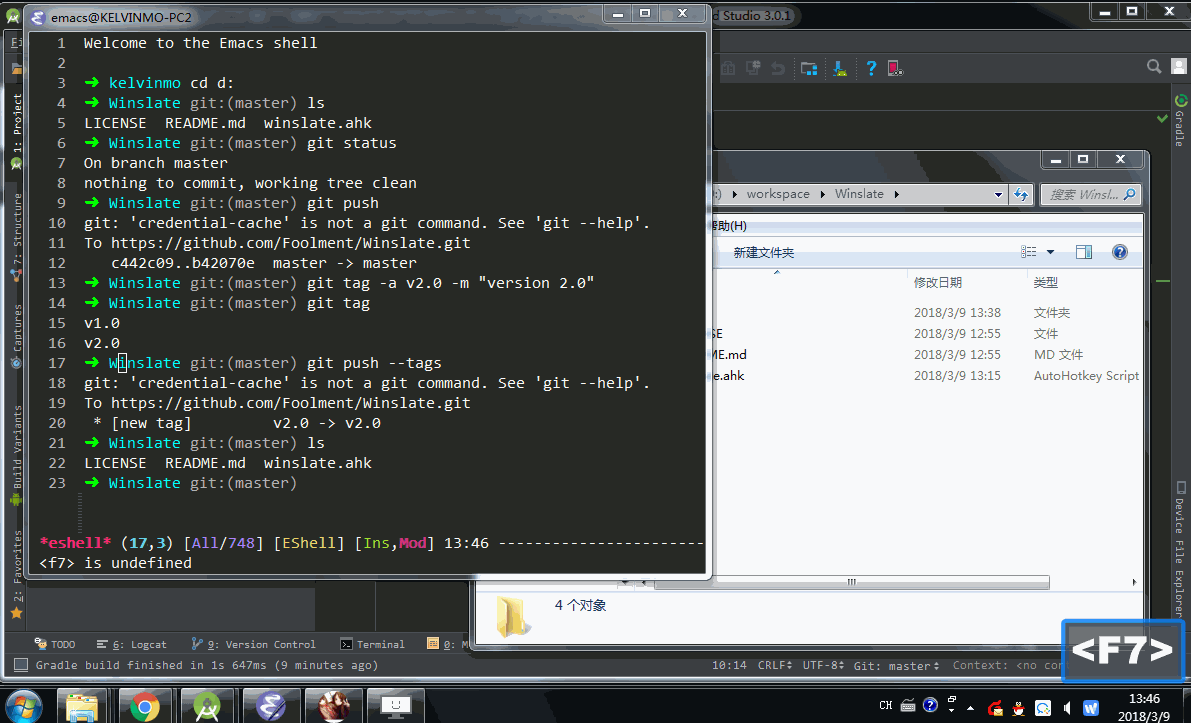This screenshot has height=723, width=1191.
Task: Open the 2: Favorites side panel
Action: click(17, 573)
